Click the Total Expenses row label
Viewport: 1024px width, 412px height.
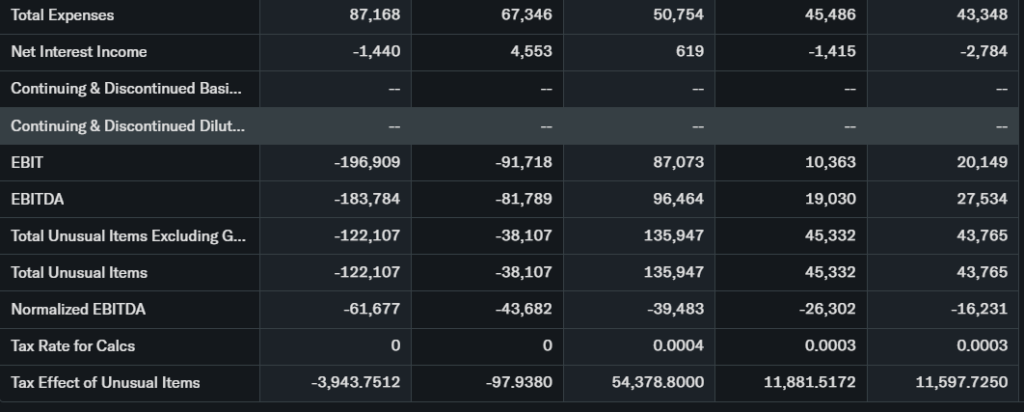click(62, 15)
